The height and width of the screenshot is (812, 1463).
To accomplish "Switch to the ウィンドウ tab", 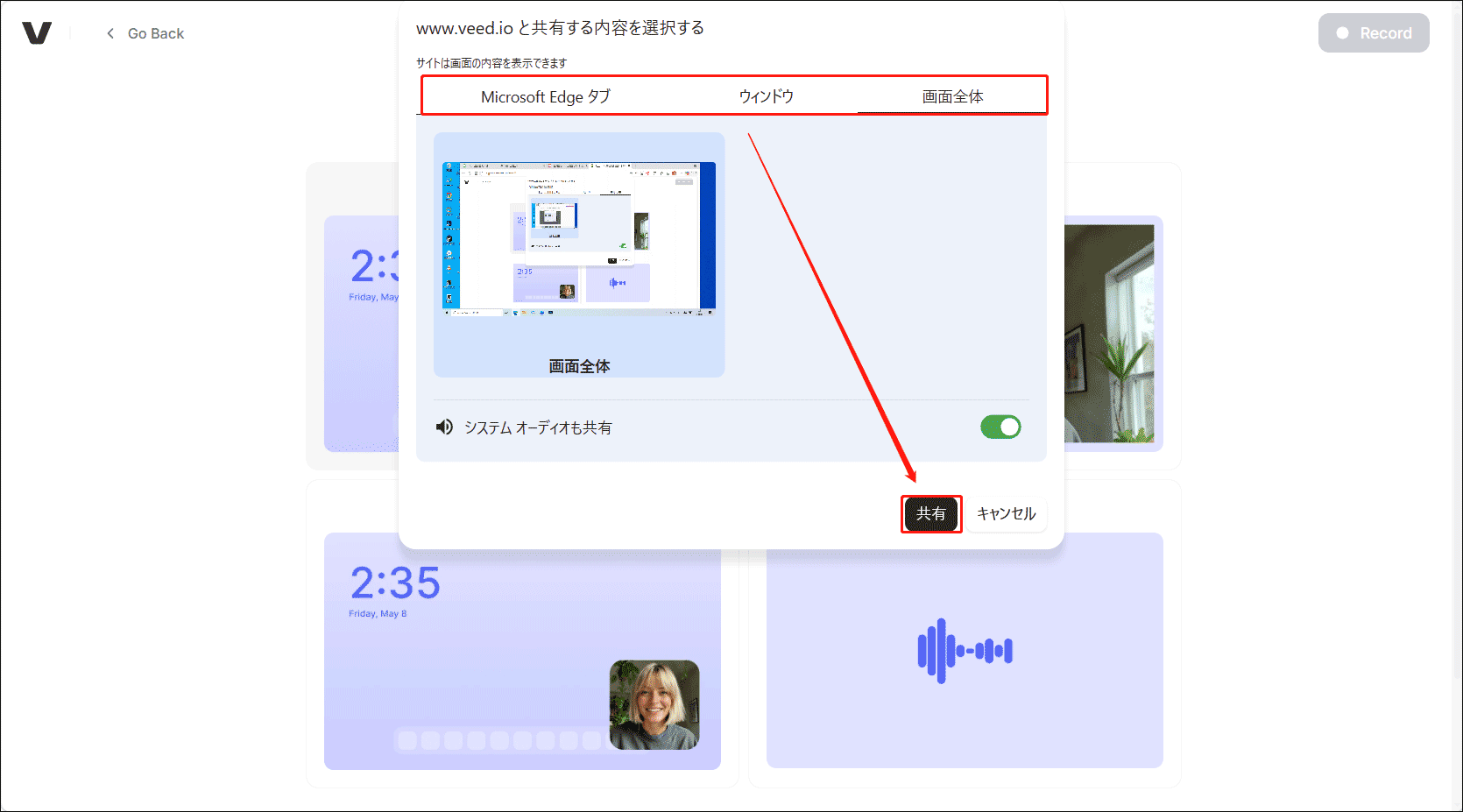I will [x=765, y=96].
